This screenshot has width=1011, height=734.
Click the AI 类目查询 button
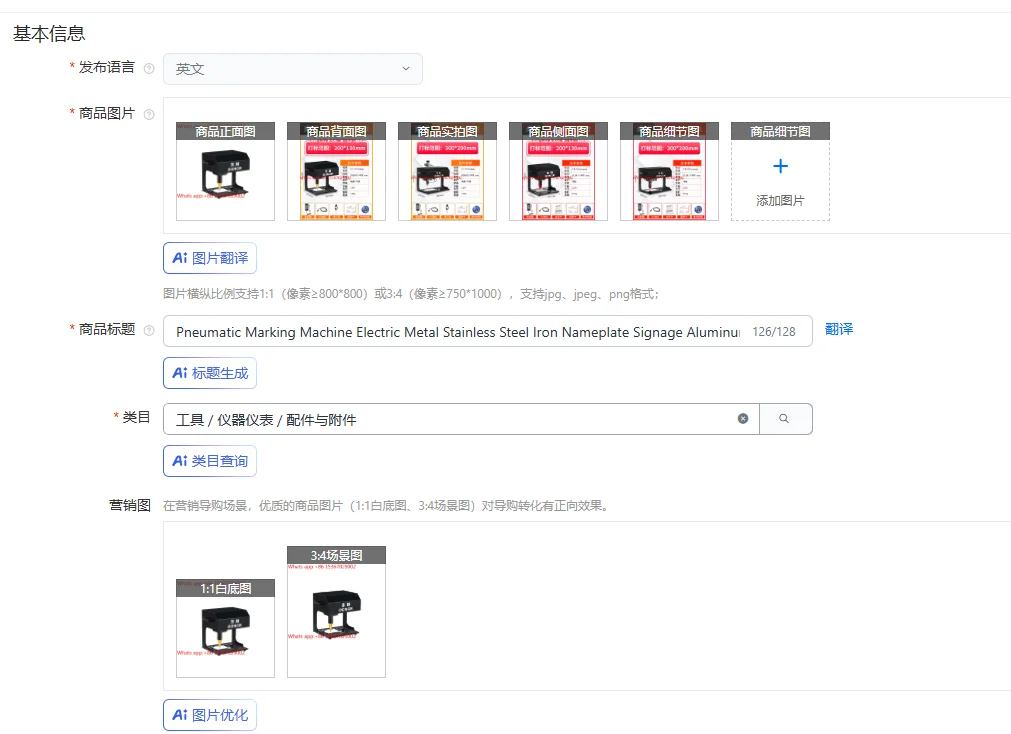[x=210, y=461]
